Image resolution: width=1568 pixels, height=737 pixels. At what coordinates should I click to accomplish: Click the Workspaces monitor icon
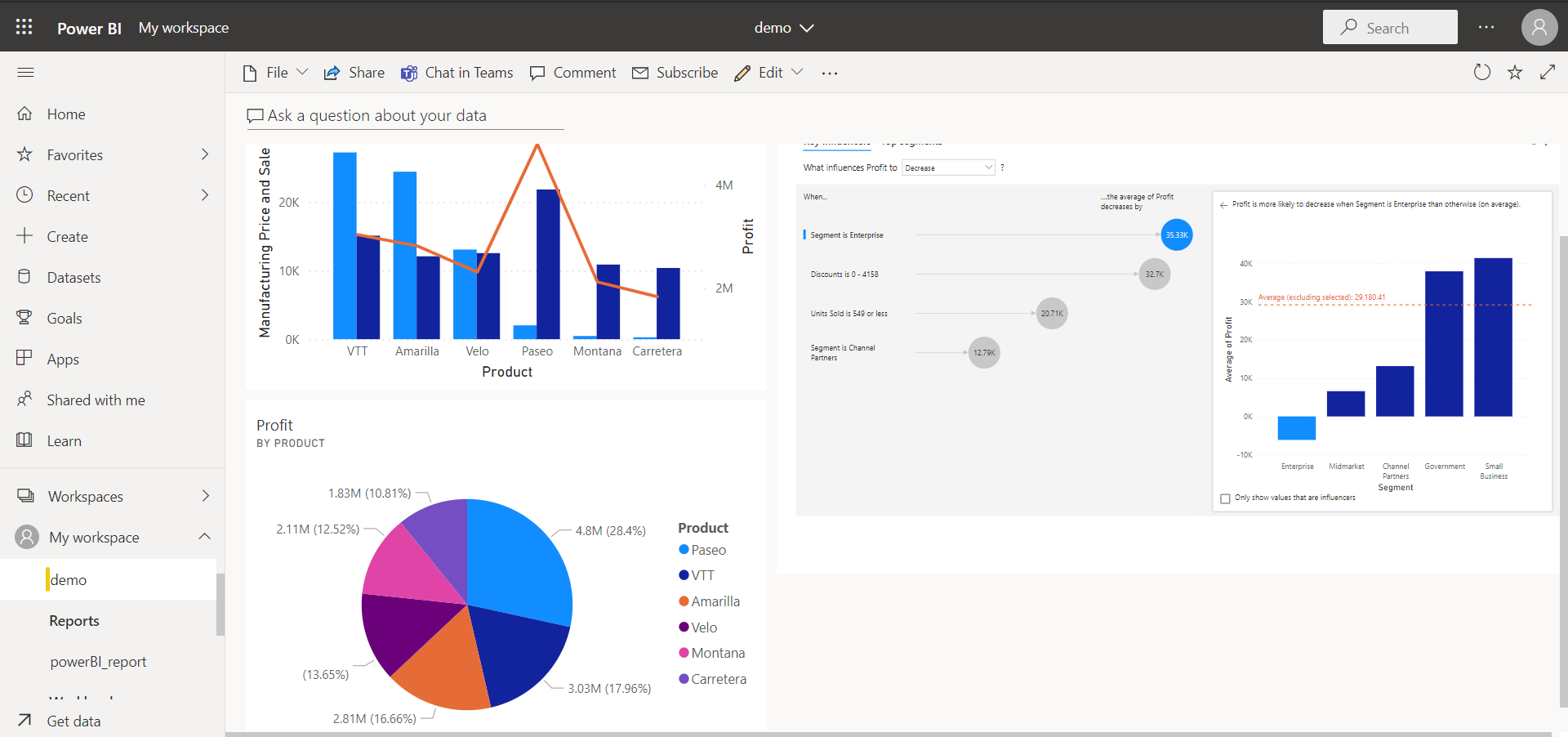(25, 496)
